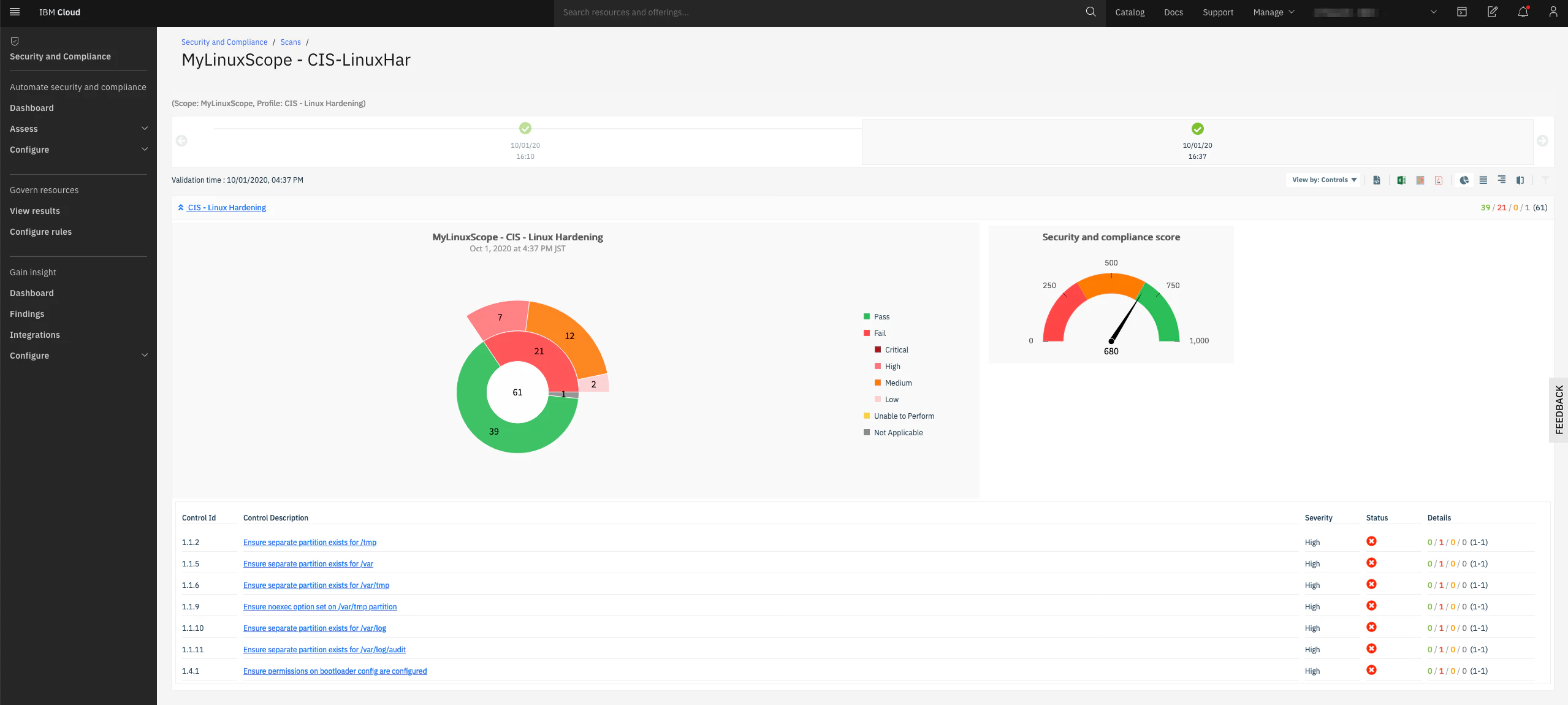Open the cost estimator edit icon
Image resolution: width=1568 pixels, height=705 pixels.
[x=1493, y=12]
